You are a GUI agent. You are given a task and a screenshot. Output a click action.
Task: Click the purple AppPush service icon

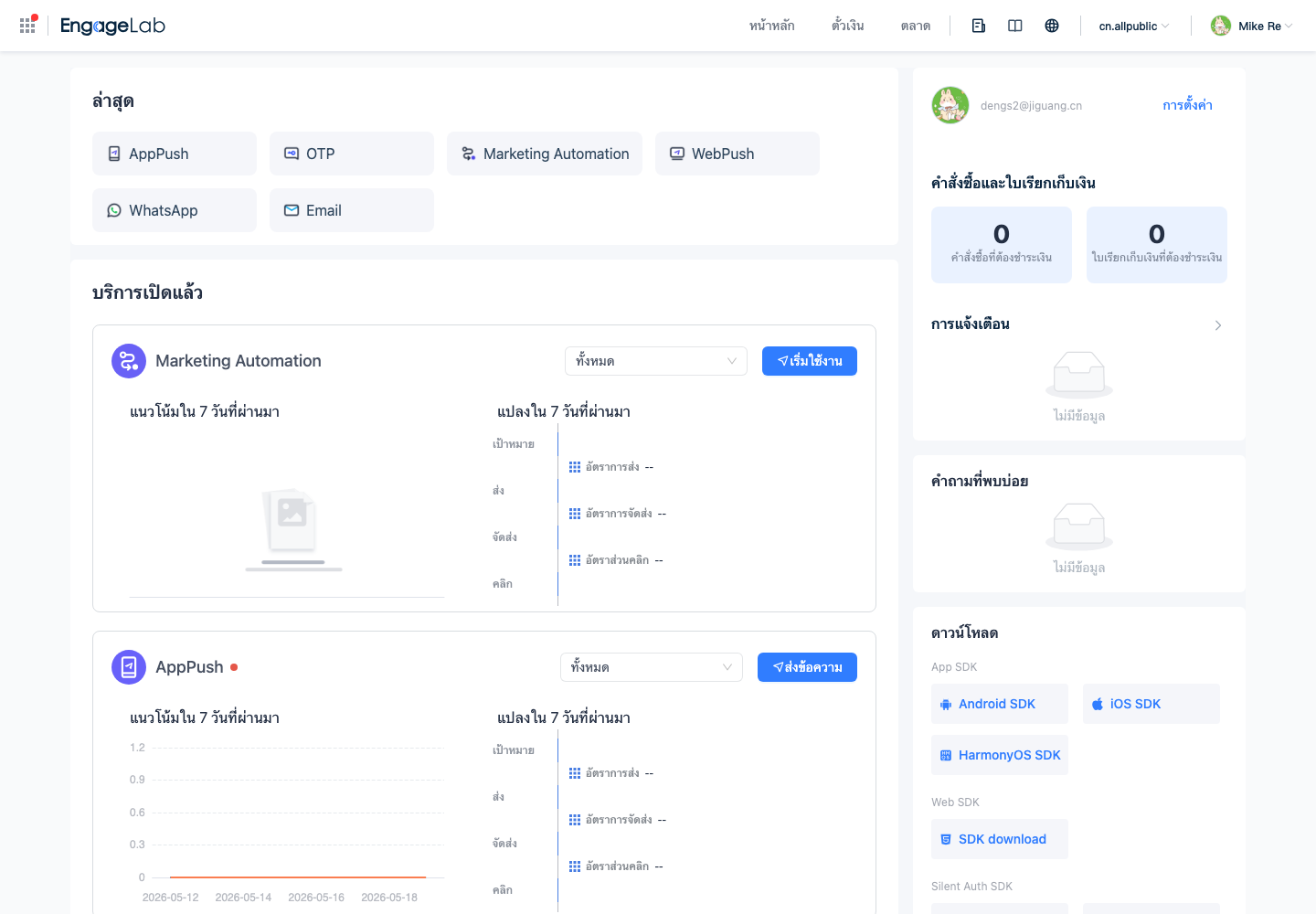coord(129,667)
